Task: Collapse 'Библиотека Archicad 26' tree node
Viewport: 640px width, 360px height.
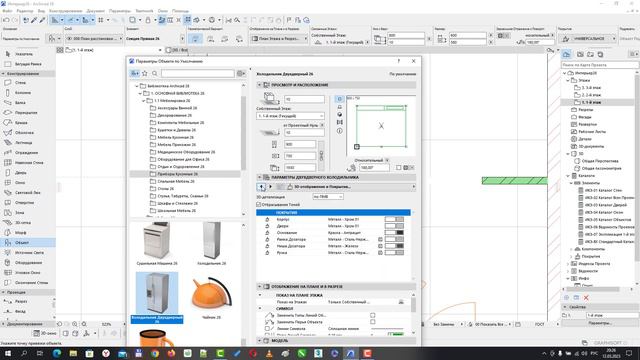Action: pos(137,86)
